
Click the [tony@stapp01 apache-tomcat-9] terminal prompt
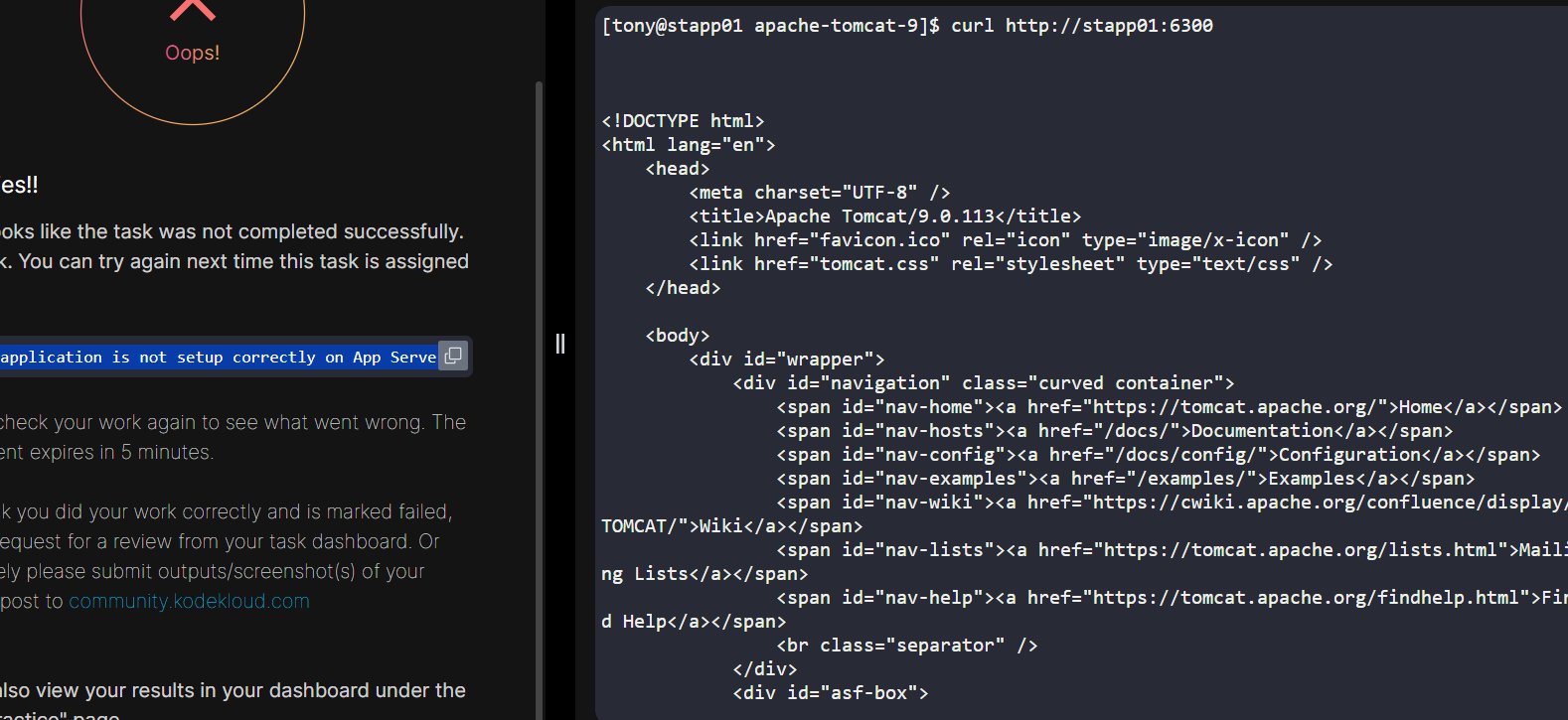770,26
